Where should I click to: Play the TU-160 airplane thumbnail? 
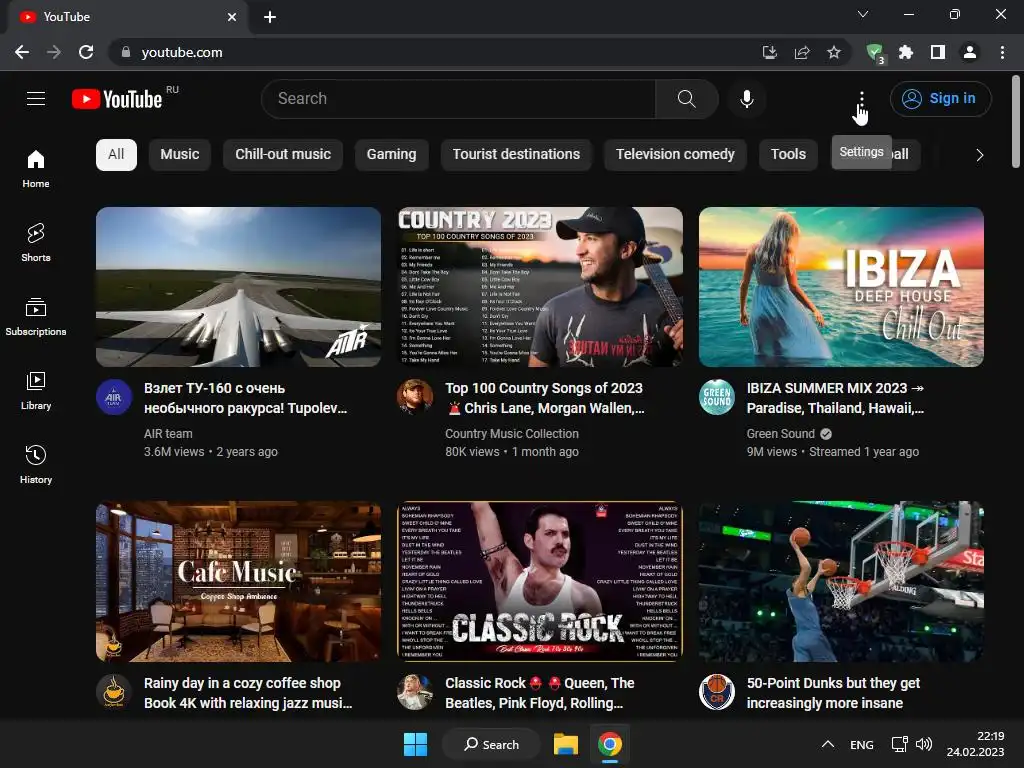tap(238, 287)
